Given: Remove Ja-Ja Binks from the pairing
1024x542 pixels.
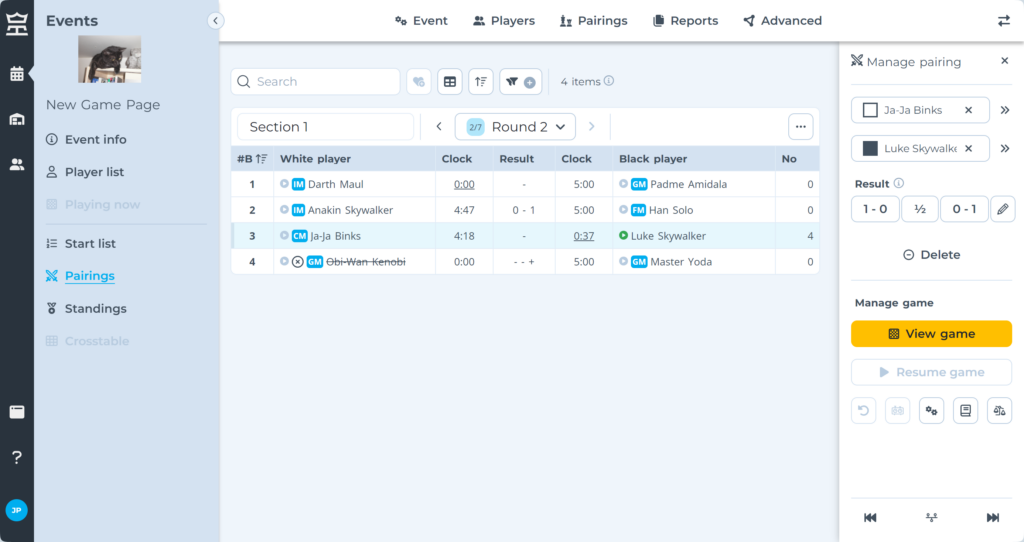Looking at the screenshot, I should (968, 110).
